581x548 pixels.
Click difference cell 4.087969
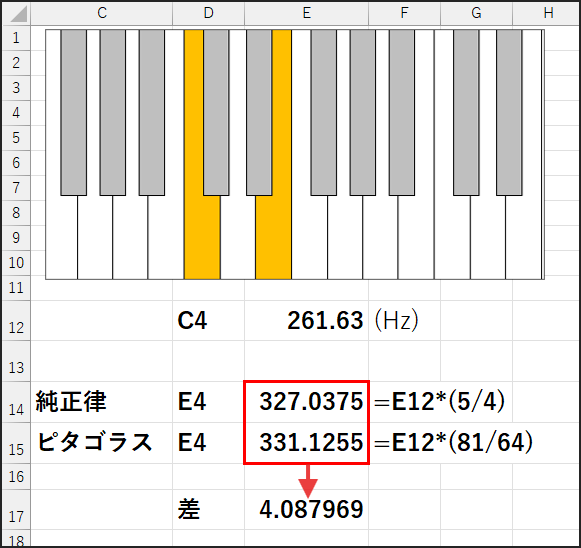point(306,509)
